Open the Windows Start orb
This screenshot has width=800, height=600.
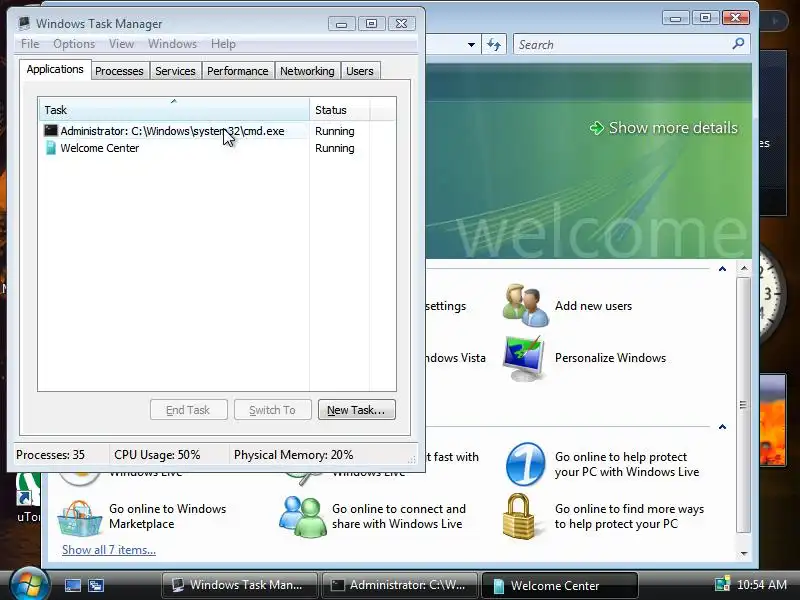[29, 584]
